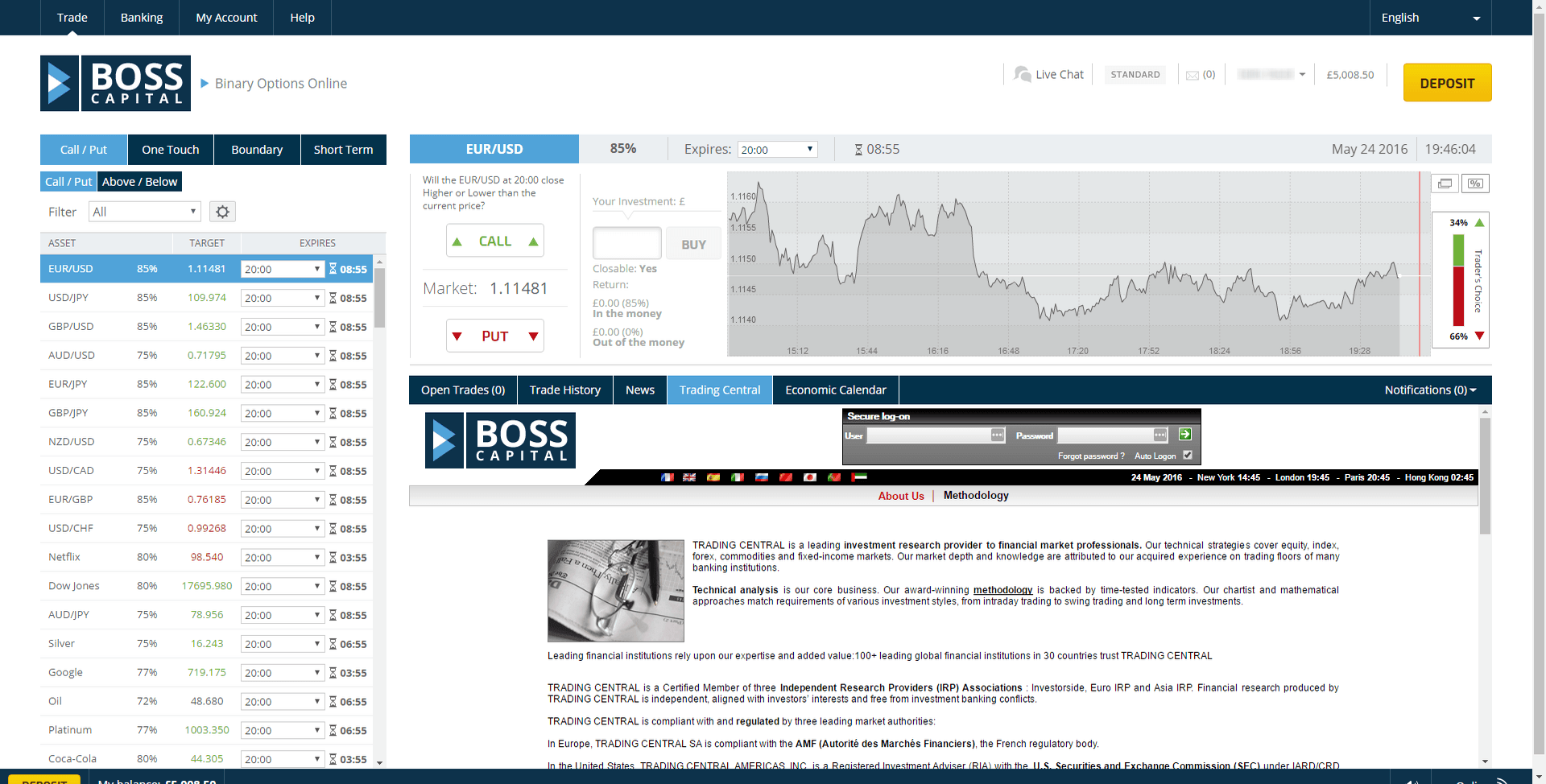Click the yellow DEPOSIT button

(1447, 83)
